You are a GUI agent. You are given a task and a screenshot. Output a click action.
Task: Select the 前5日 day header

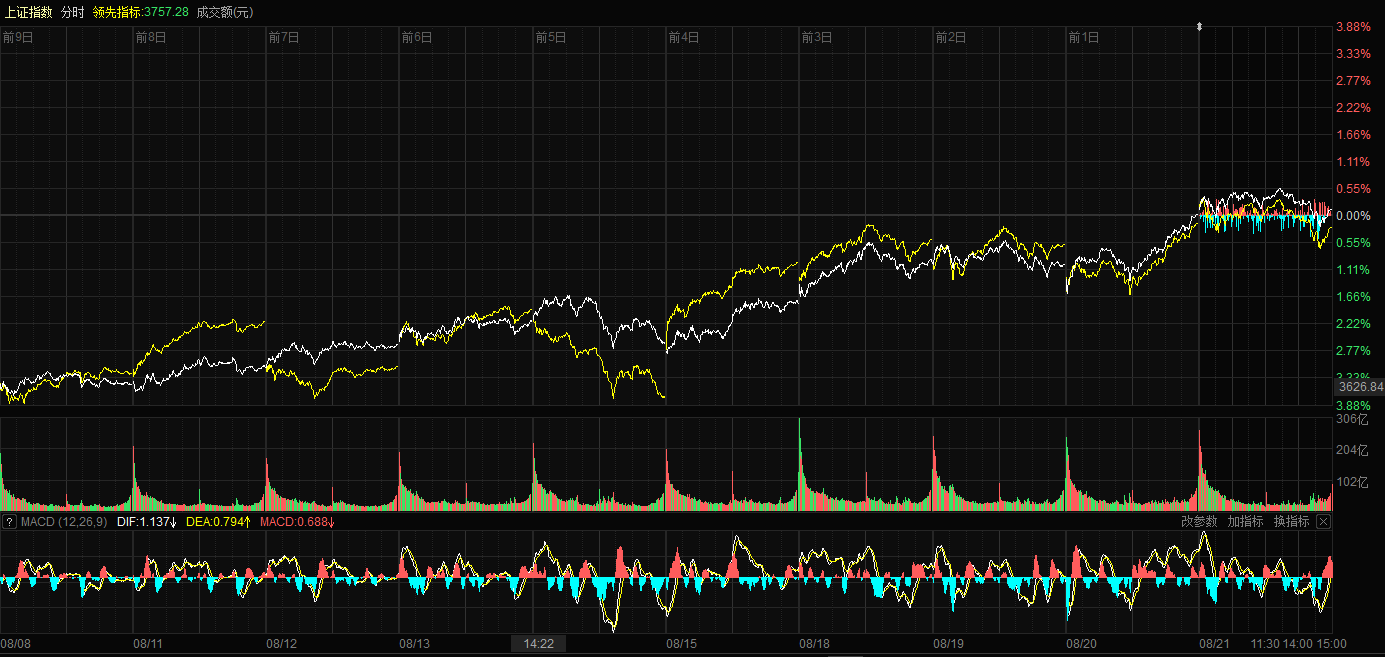coord(550,38)
